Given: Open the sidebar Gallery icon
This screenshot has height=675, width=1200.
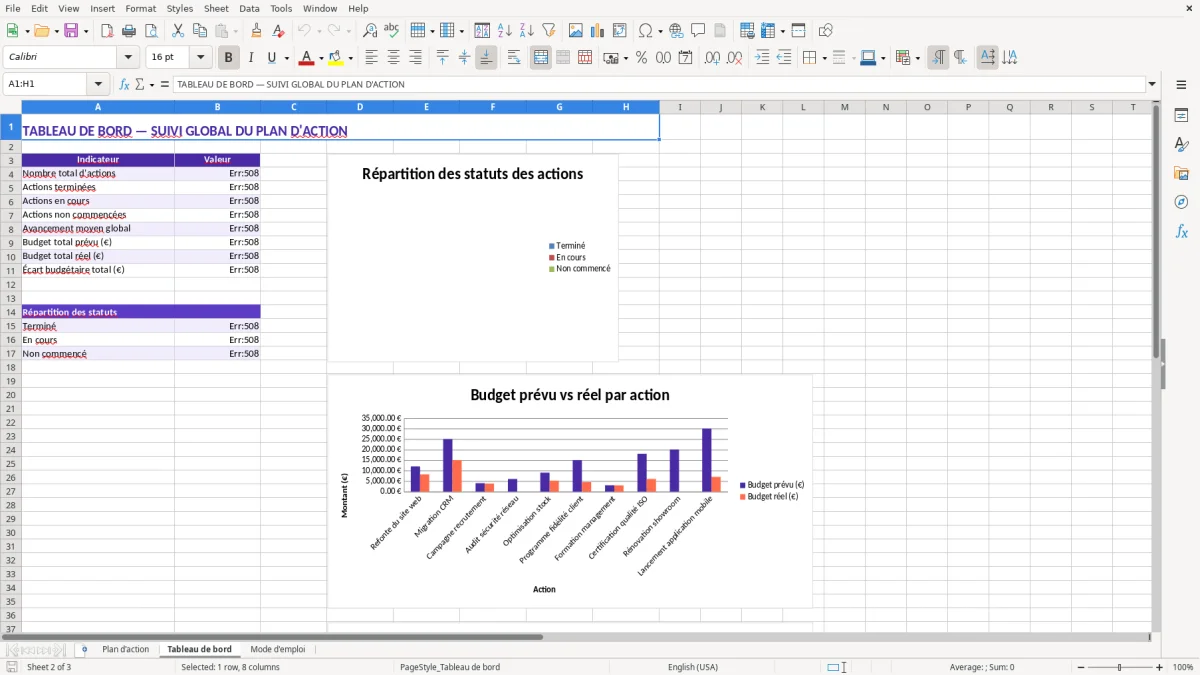Looking at the screenshot, I should 1181,173.
